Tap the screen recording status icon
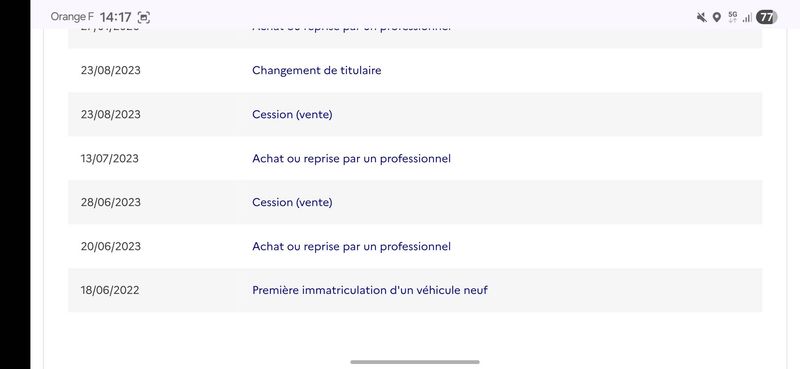The image size is (800, 369). (144, 17)
